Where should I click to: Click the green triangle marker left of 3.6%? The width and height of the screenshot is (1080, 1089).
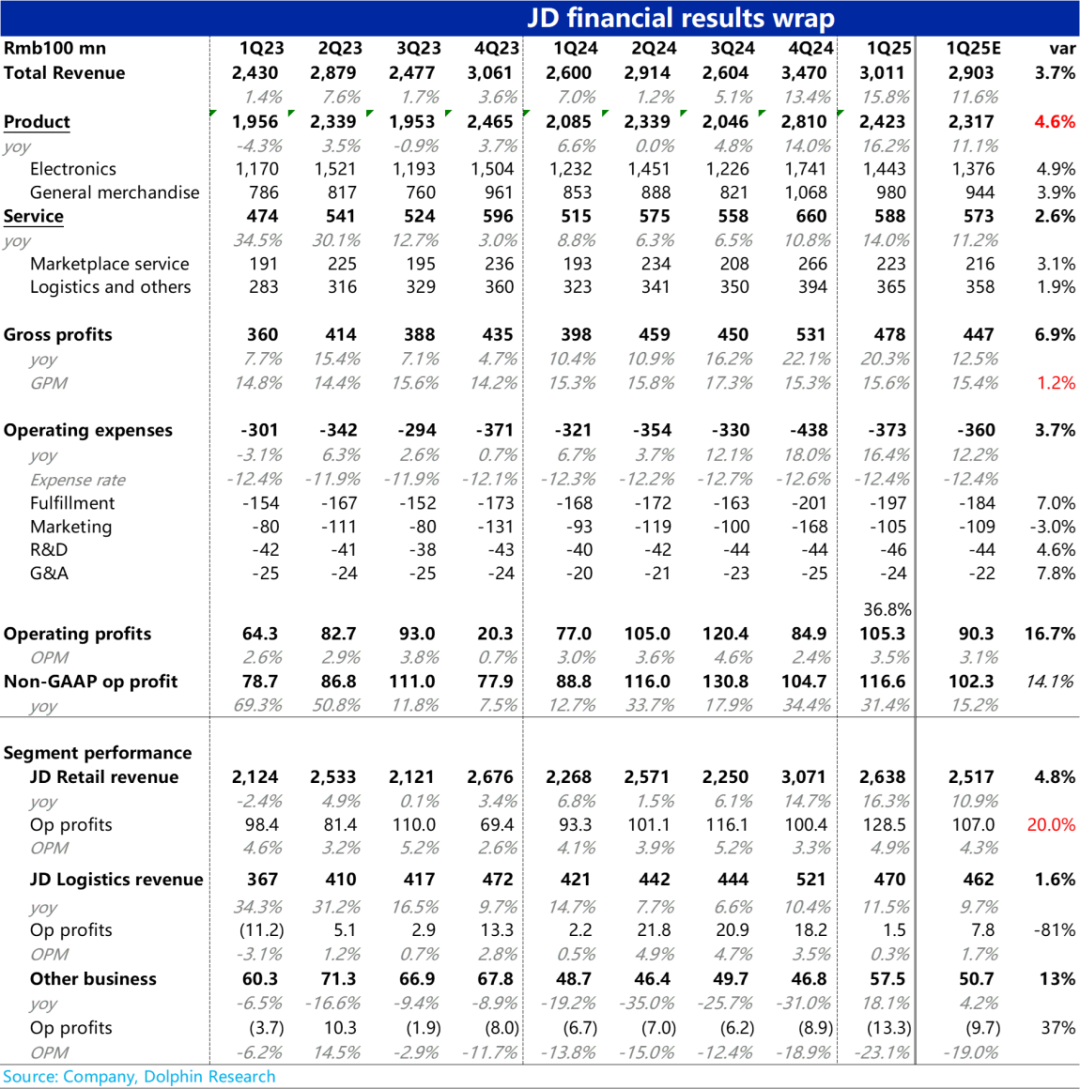[x=448, y=113]
